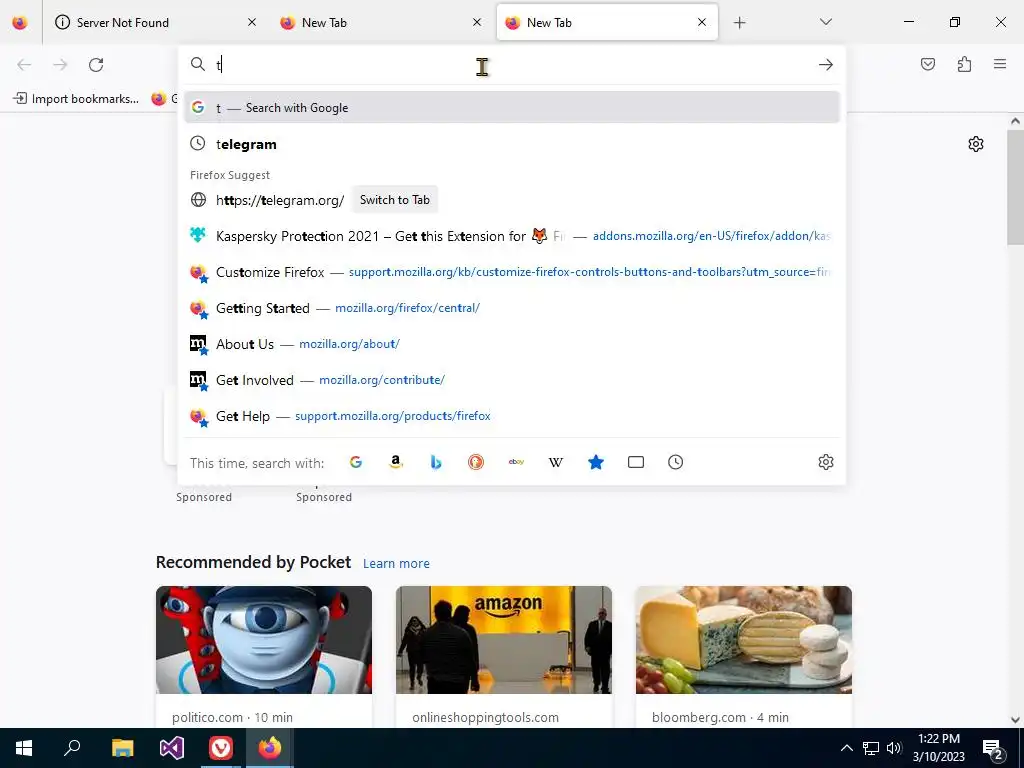
Task: Search this time with DuckDuckGo icon
Action: (476, 462)
